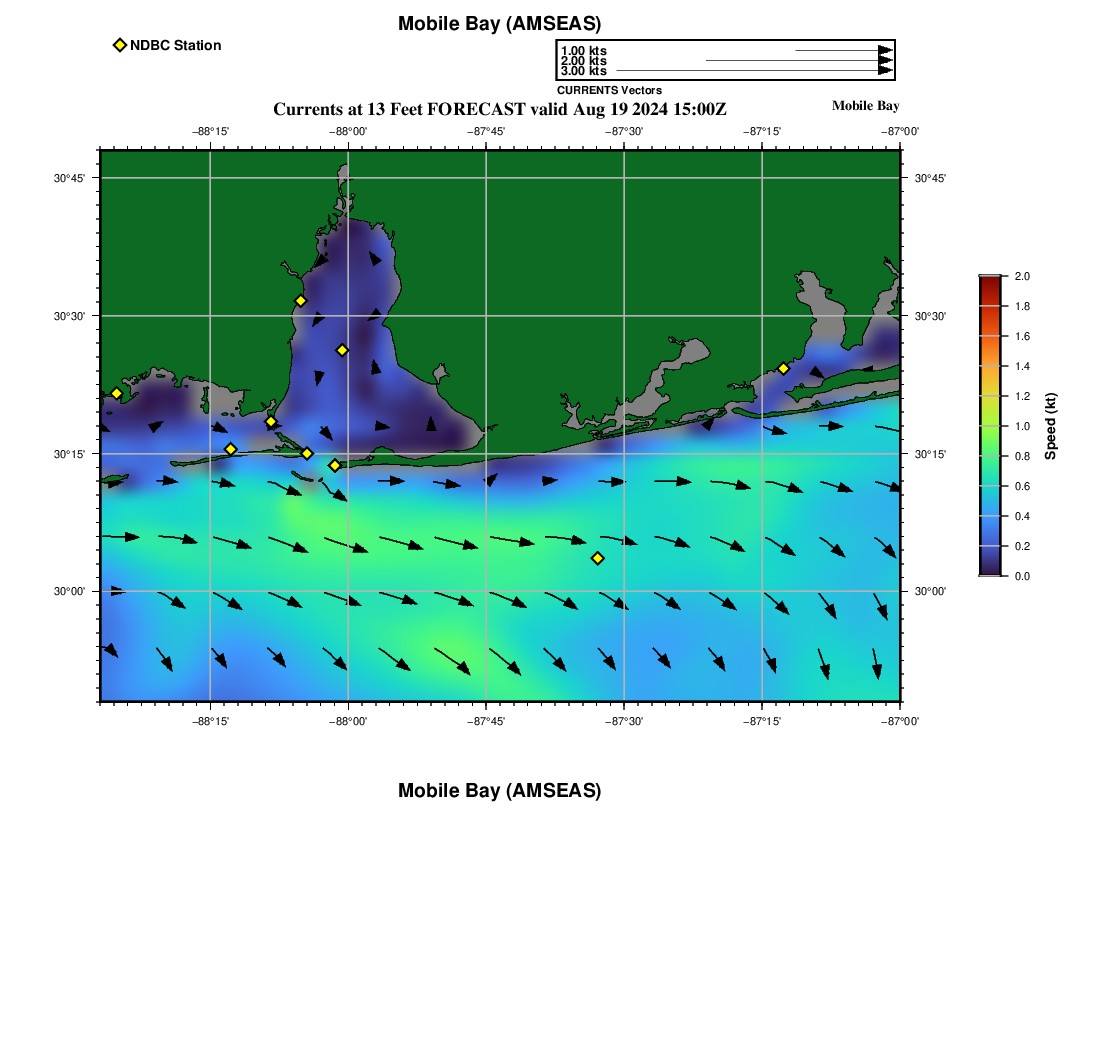Select the easternmost station marker near Pensacola
The image size is (1100, 1050).
point(783,368)
